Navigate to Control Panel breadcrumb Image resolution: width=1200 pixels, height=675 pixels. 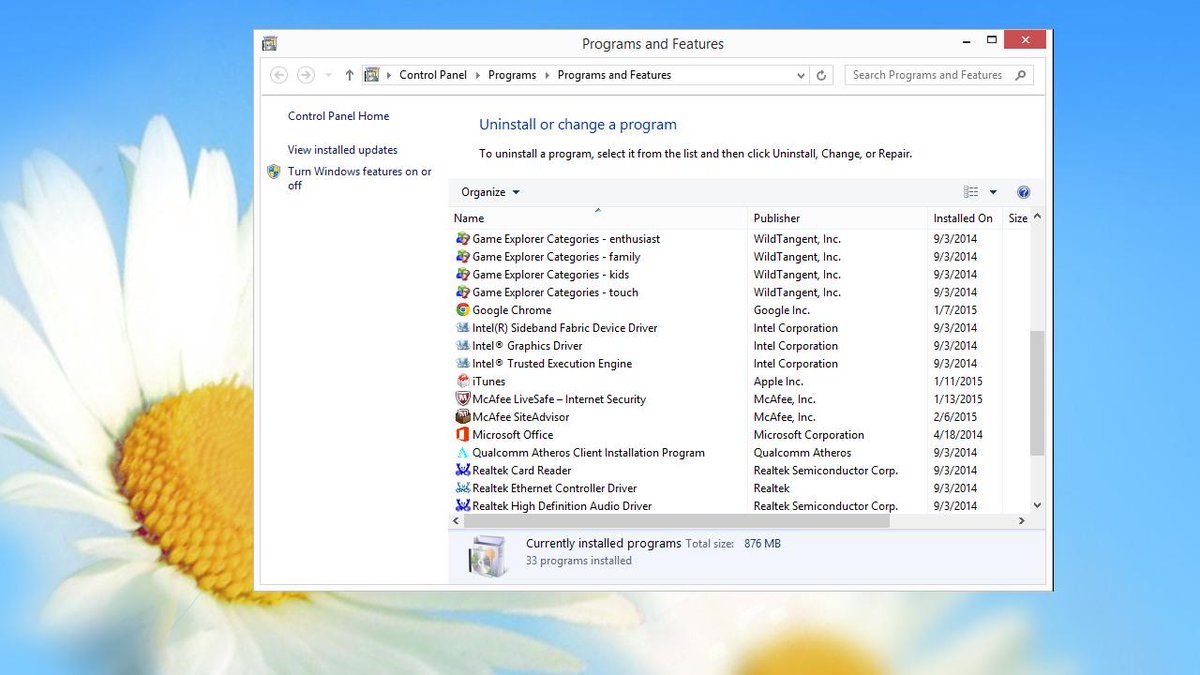tap(433, 75)
